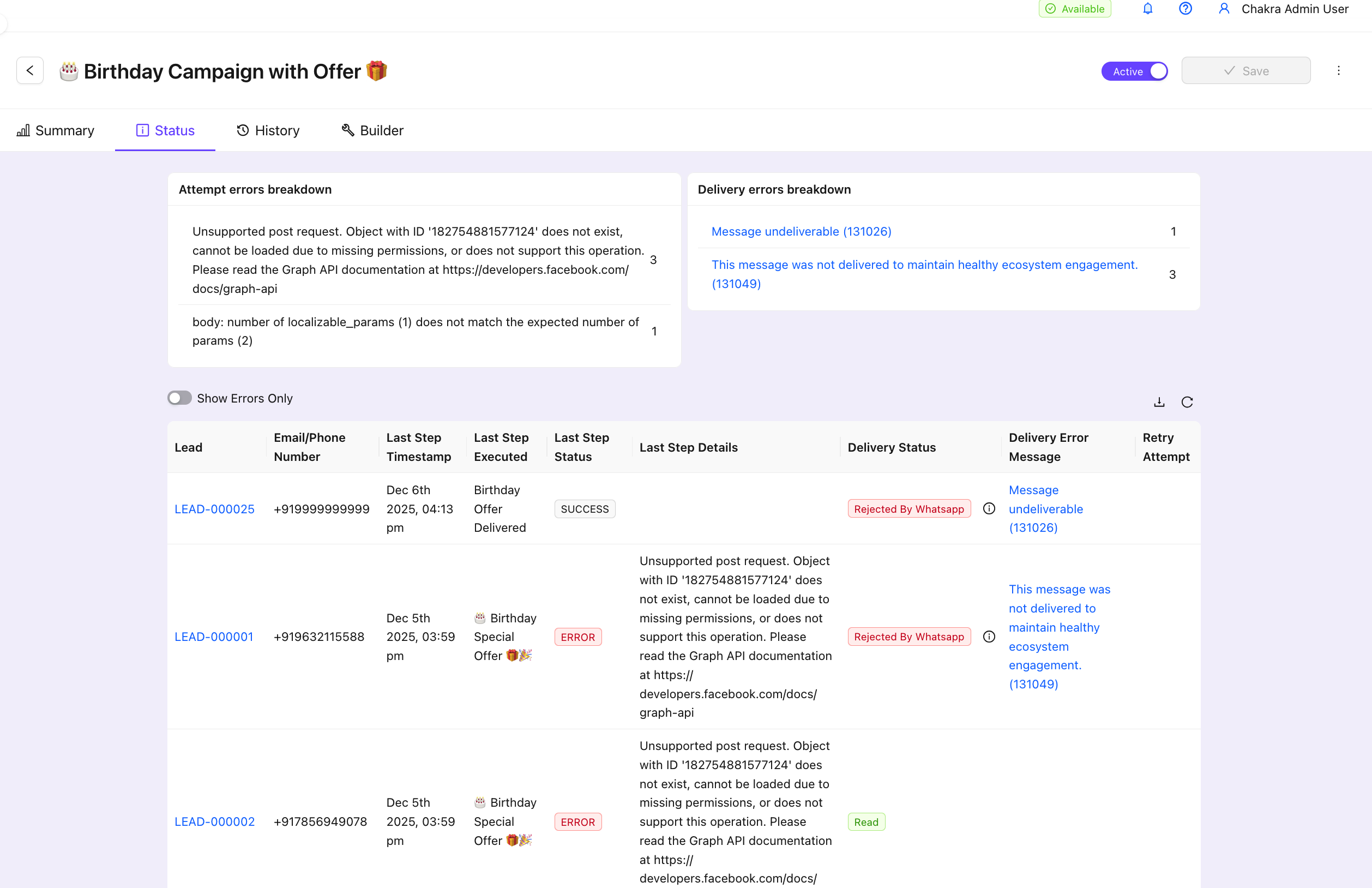1372x888 pixels.
Task: Open lead LEAD-000025
Action: (214, 508)
